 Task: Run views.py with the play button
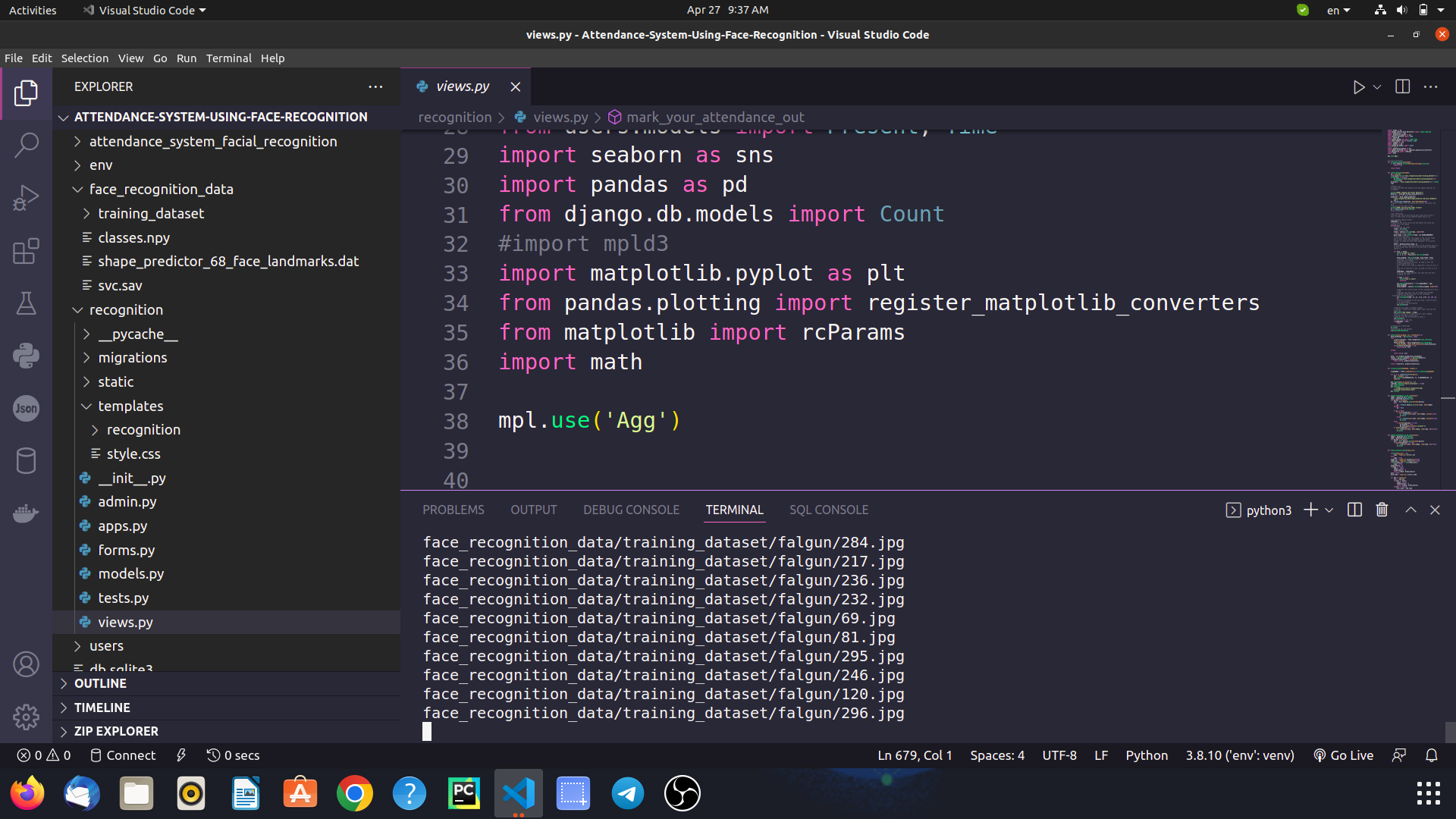click(1360, 86)
